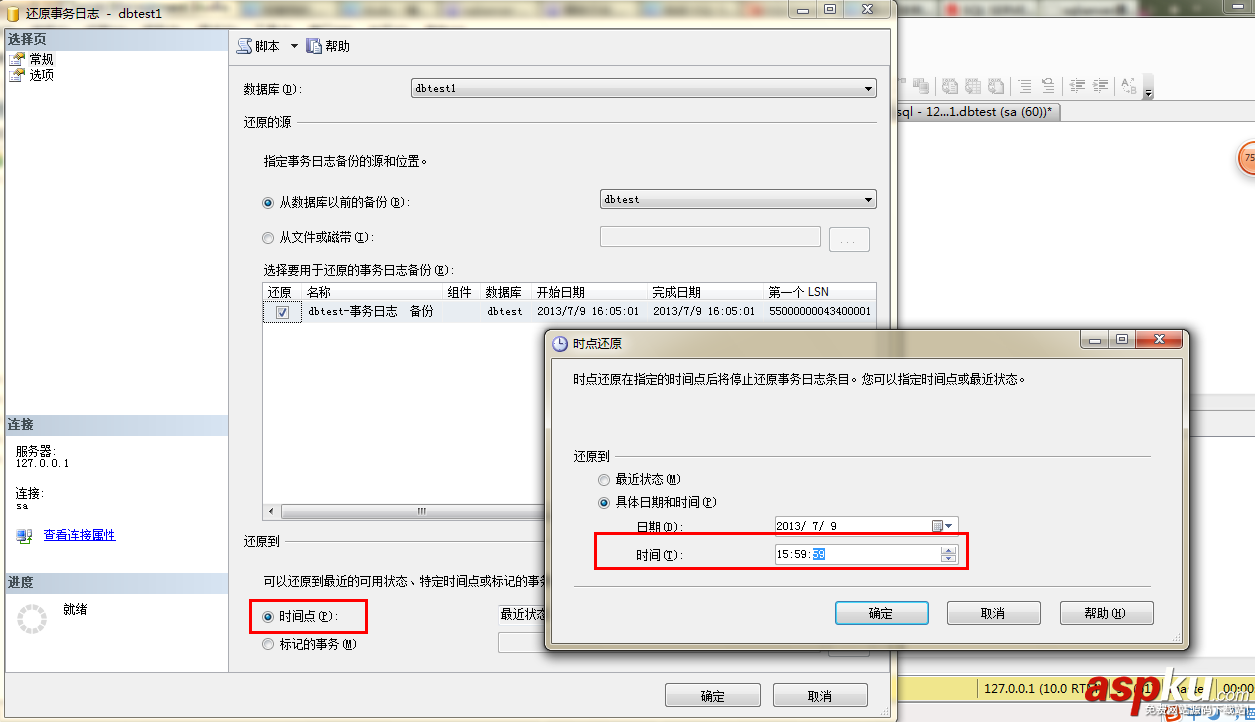Image resolution: width=1255 pixels, height=722 pixels.
Task: Select the Results to Text icon
Action: coord(950,85)
